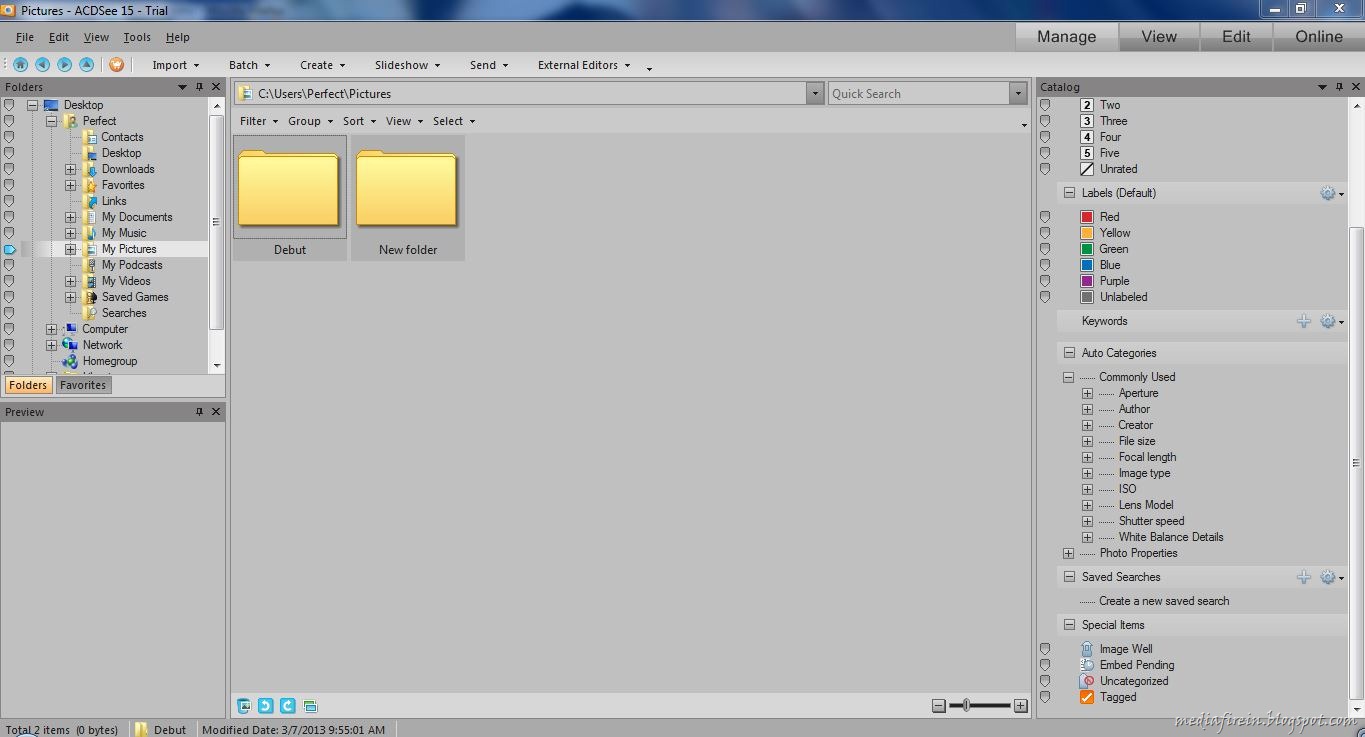The height and width of the screenshot is (737, 1365).
Task: Open the File menu
Action: point(25,37)
